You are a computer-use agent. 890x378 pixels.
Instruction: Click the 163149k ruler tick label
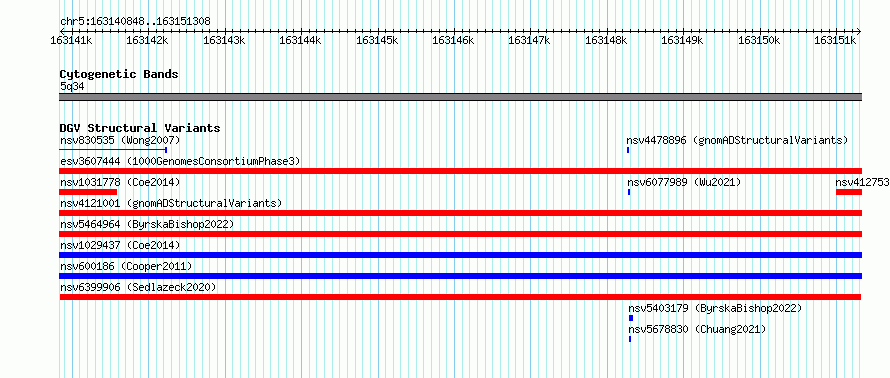683,40
